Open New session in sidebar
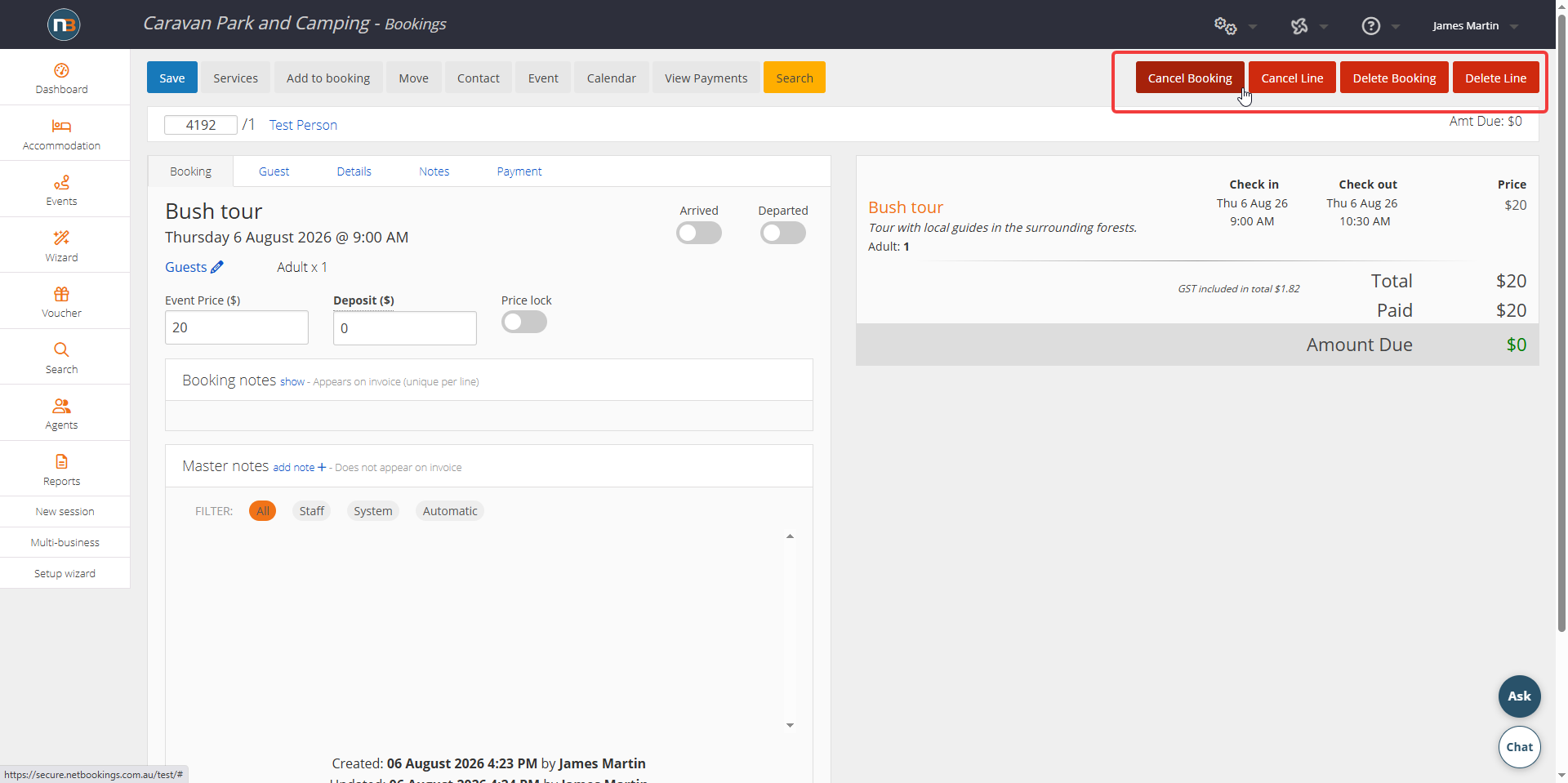Image resolution: width=1568 pixels, height=783 pixels. 65,512
